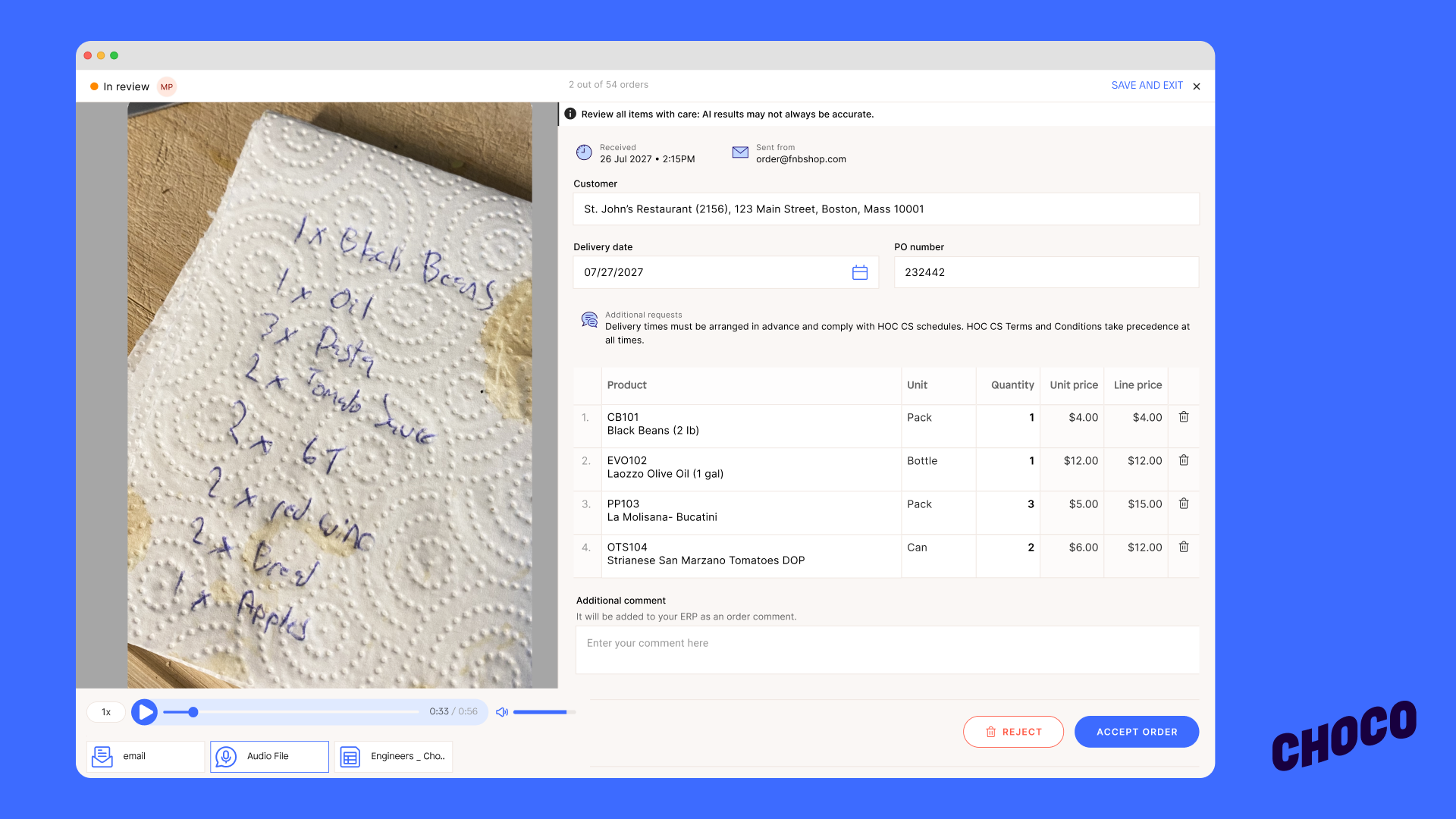
Task: Change playback speed from 1x
Action: [x=106, y=712]
